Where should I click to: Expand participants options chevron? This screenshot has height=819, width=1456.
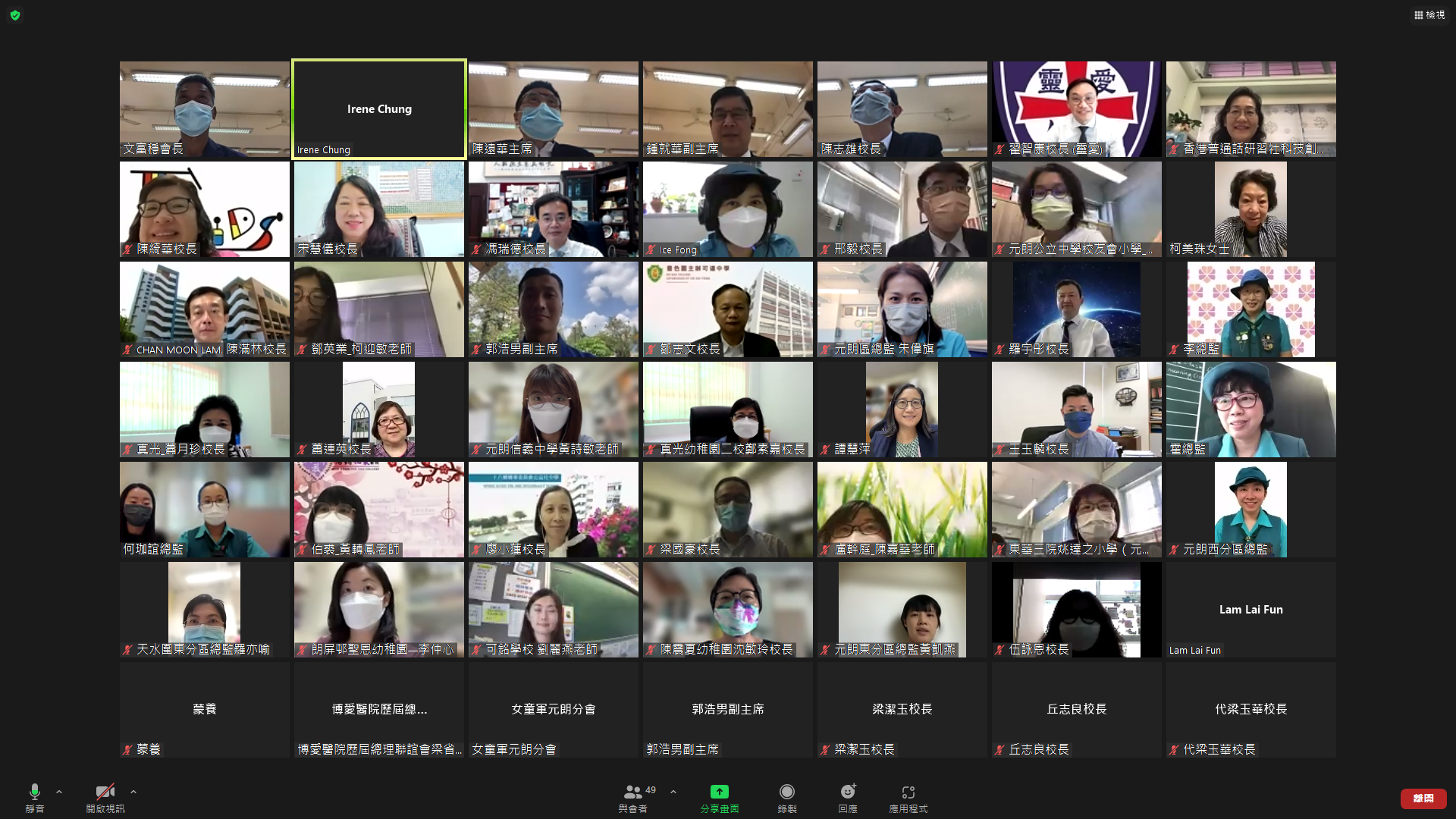pyautogui.click(x=673, y=792)
